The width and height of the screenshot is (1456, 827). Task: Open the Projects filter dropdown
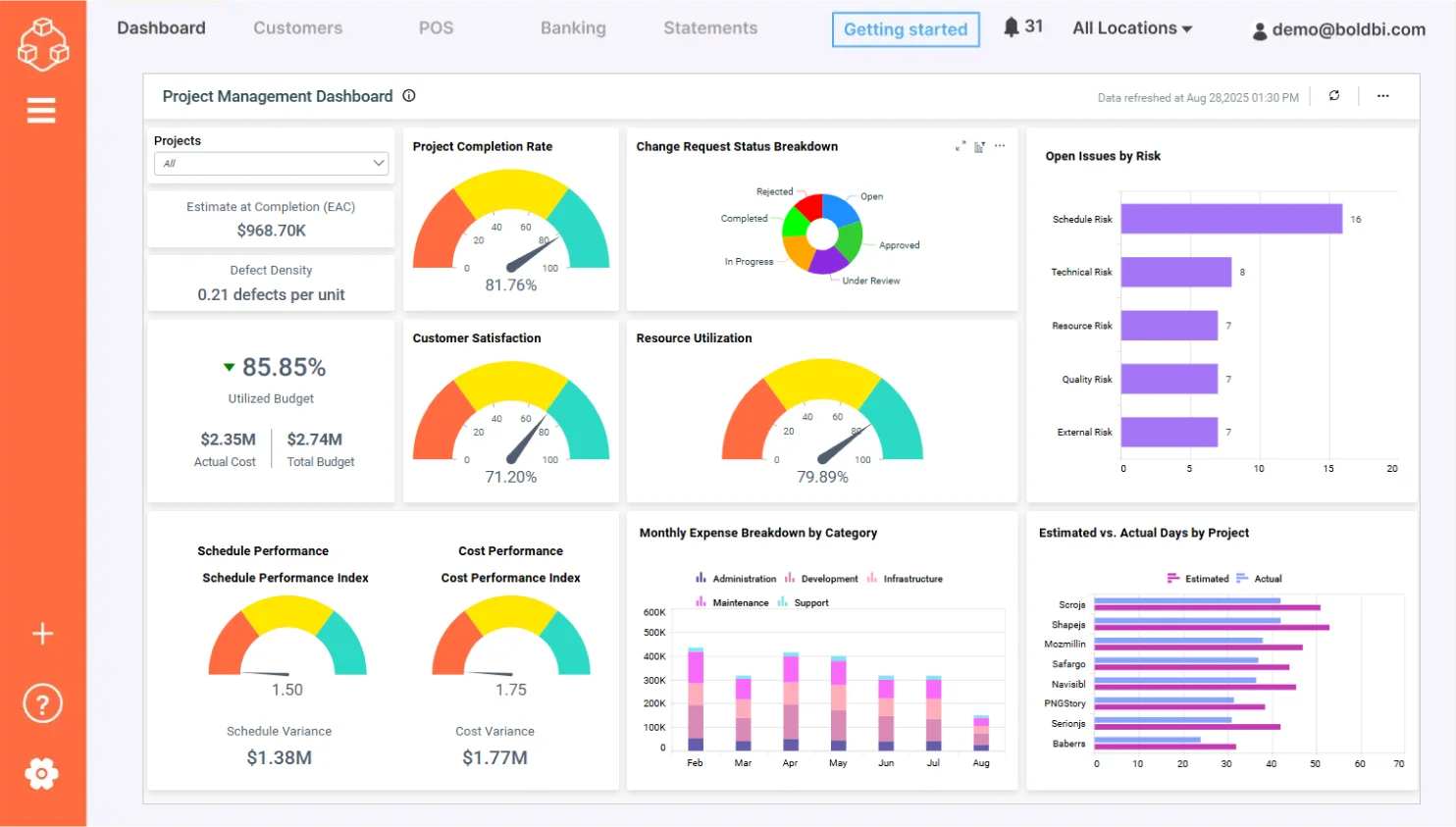pyautogui.click(x=271, y=164)
